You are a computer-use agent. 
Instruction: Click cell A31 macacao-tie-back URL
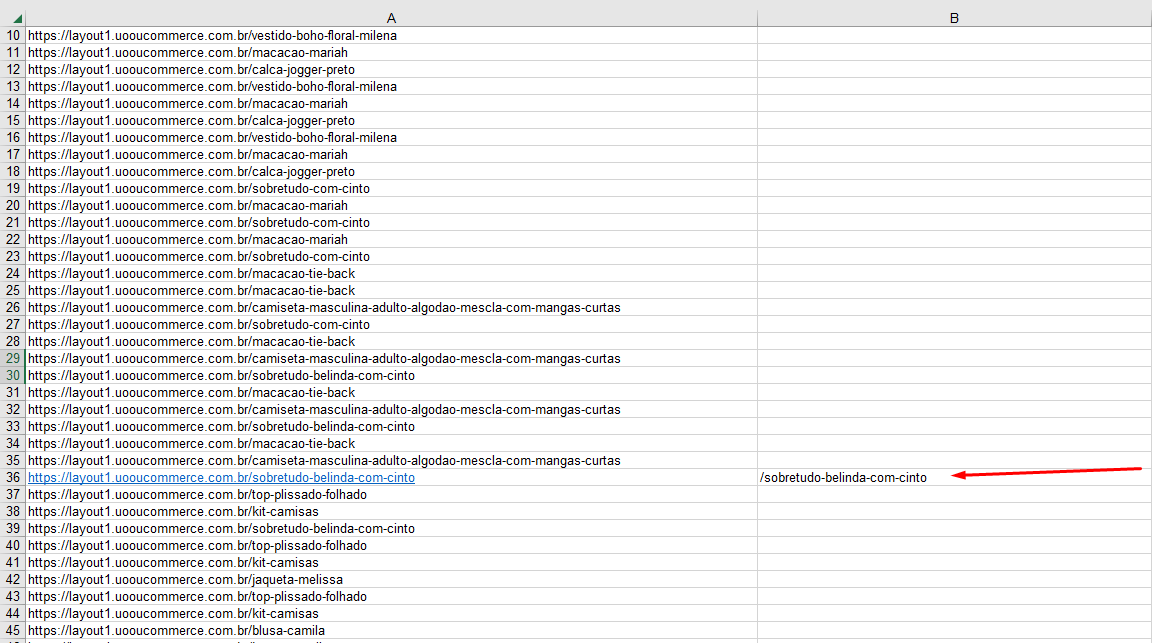tap(391, 392)
